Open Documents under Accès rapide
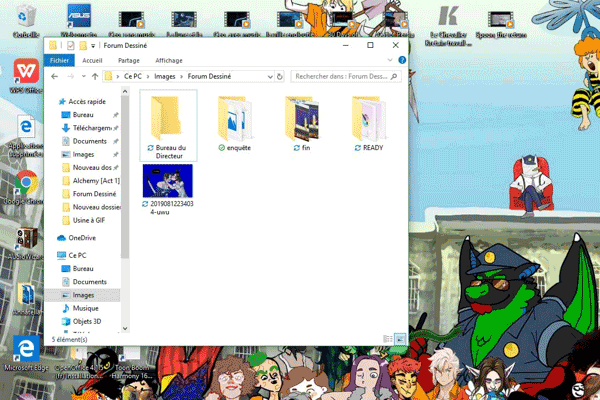The width and height of the screenshot is (600, 400). coord(90,141)
